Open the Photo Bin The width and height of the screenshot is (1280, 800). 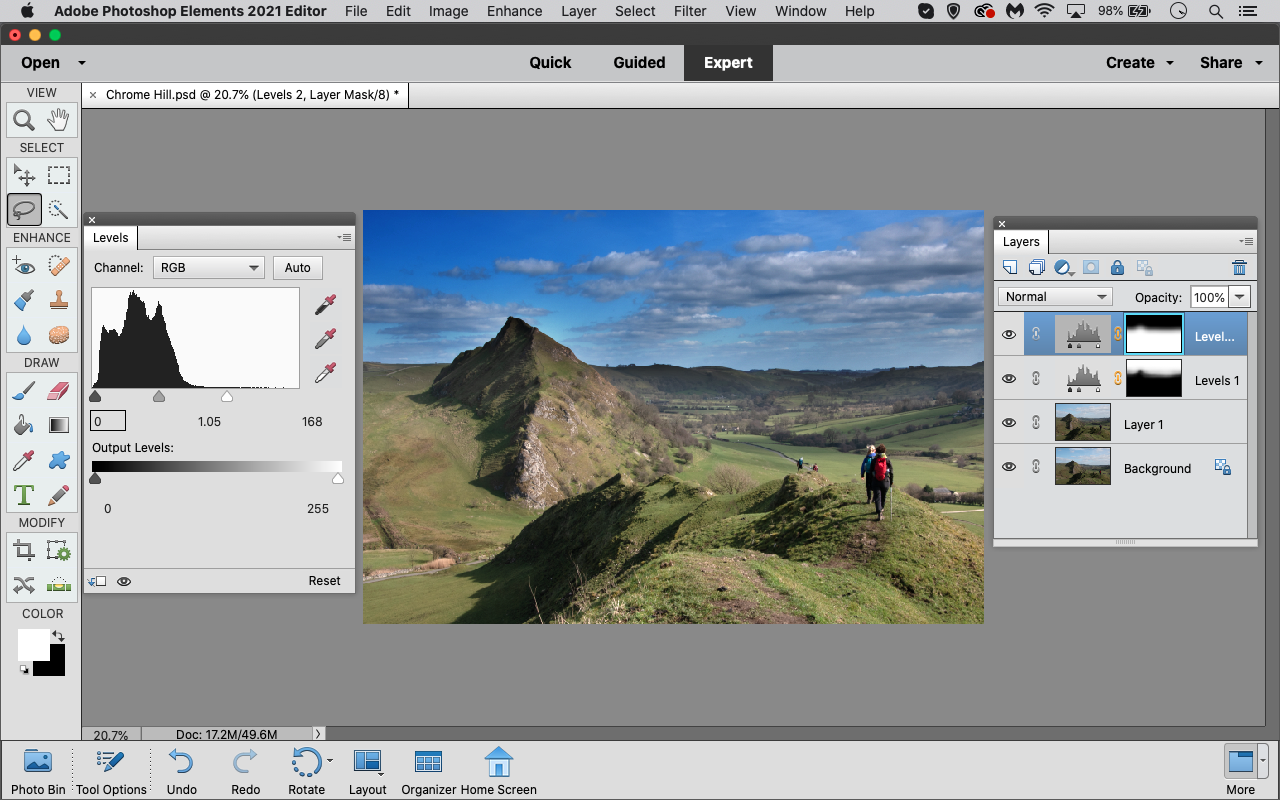click(x=38, y=771)
